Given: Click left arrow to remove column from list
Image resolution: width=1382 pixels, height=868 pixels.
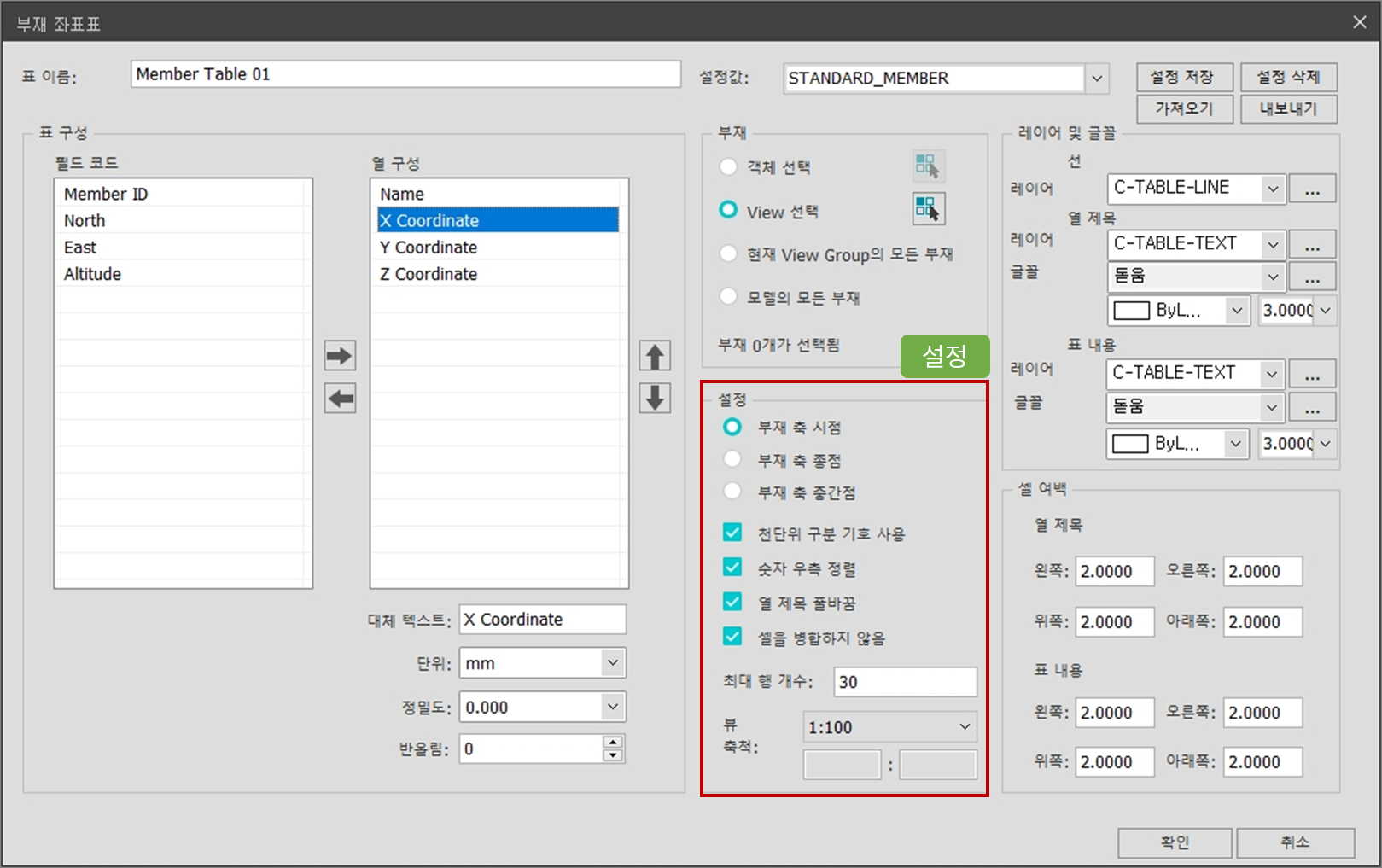Looking at the screenshot, I should (x=340, y=399).
